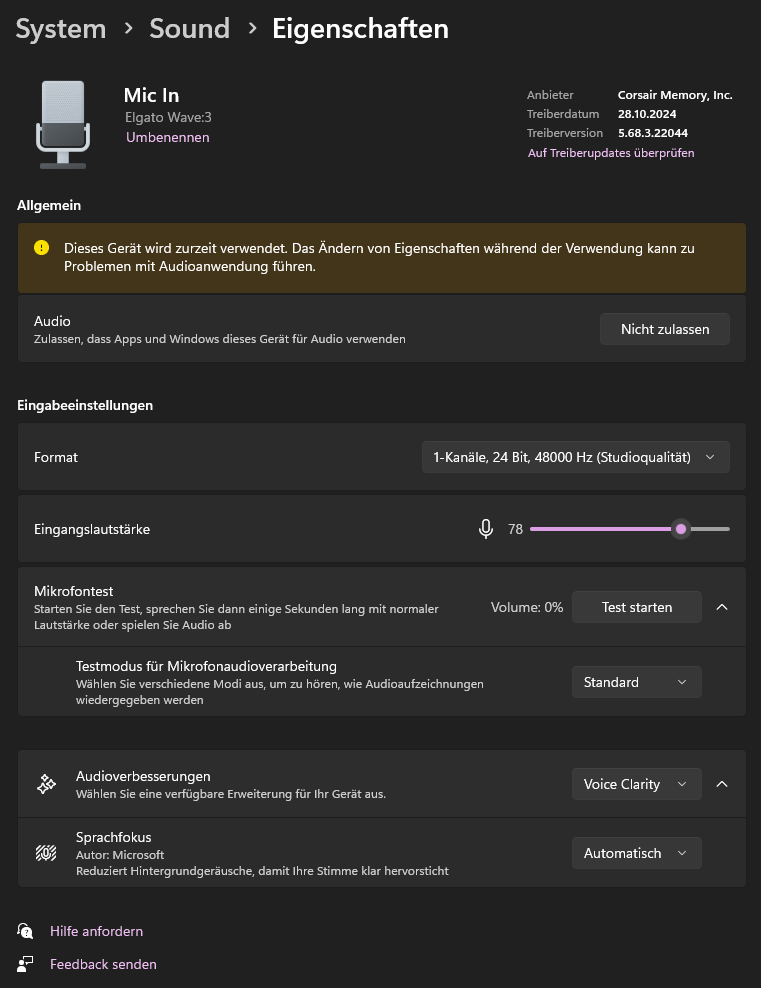
Task: Open the Testmodus Standard dropdown
Action: 636,682
